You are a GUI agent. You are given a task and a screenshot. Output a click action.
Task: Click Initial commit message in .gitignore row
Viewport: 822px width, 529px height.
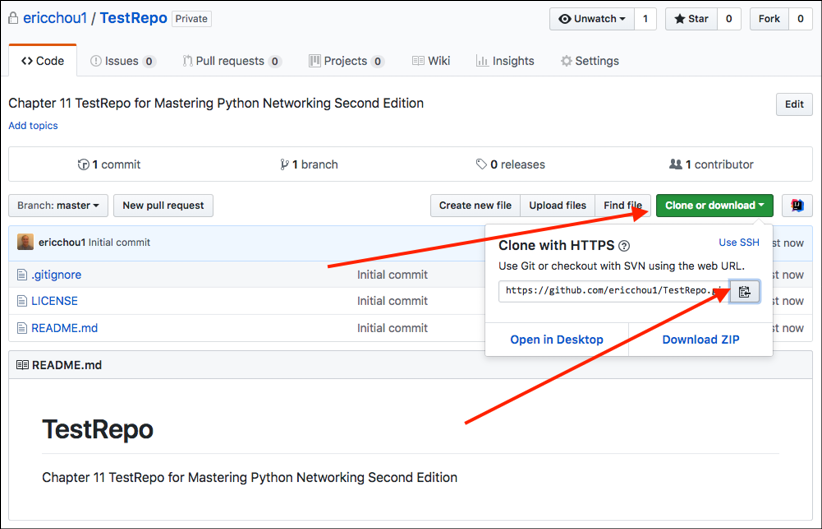[392, 275]
